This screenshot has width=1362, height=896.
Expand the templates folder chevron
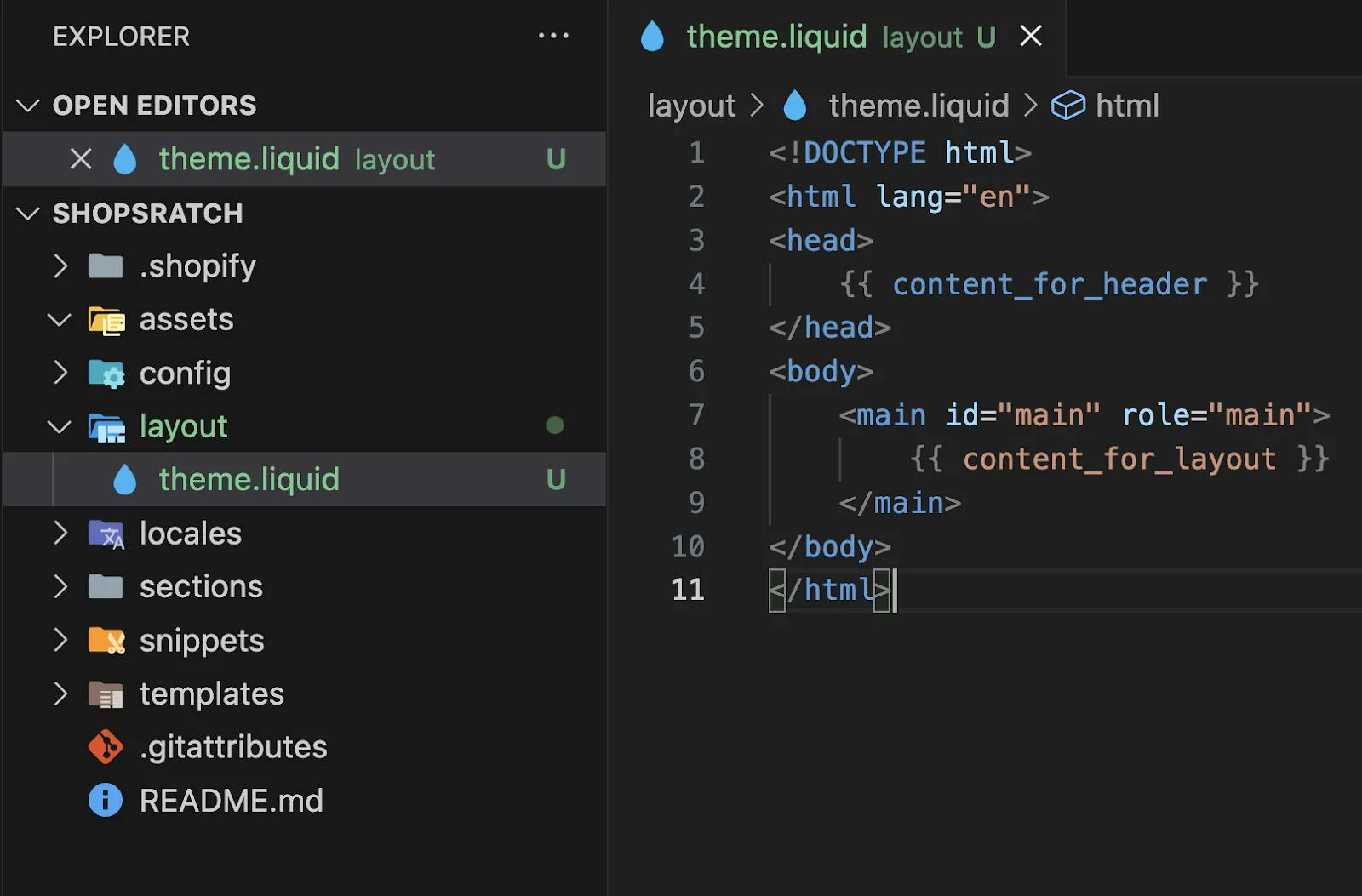pyautogui.click(x=60, y=693)
